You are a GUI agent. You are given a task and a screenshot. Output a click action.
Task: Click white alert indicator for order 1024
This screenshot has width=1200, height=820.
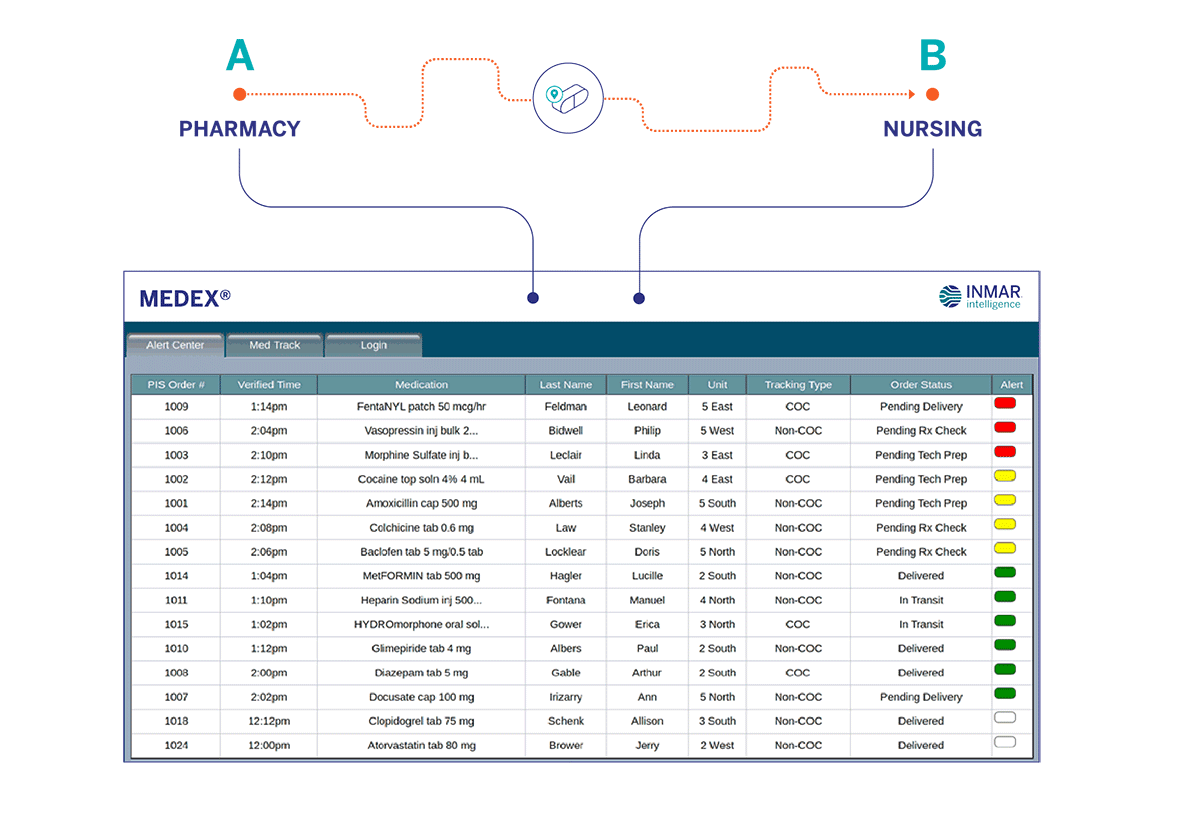(1005, 742)
